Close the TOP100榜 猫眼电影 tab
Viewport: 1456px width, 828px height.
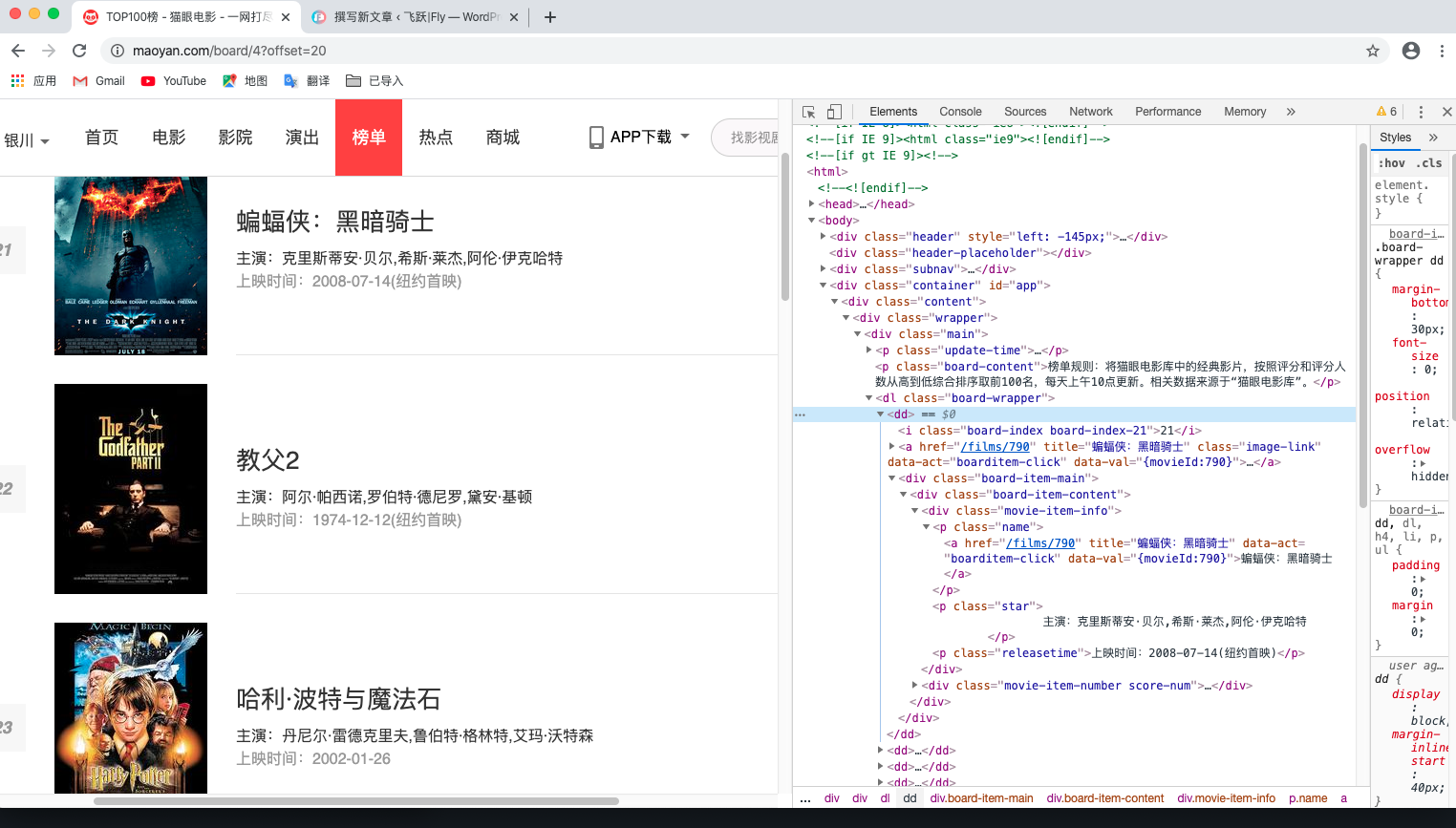pos(286,17)
